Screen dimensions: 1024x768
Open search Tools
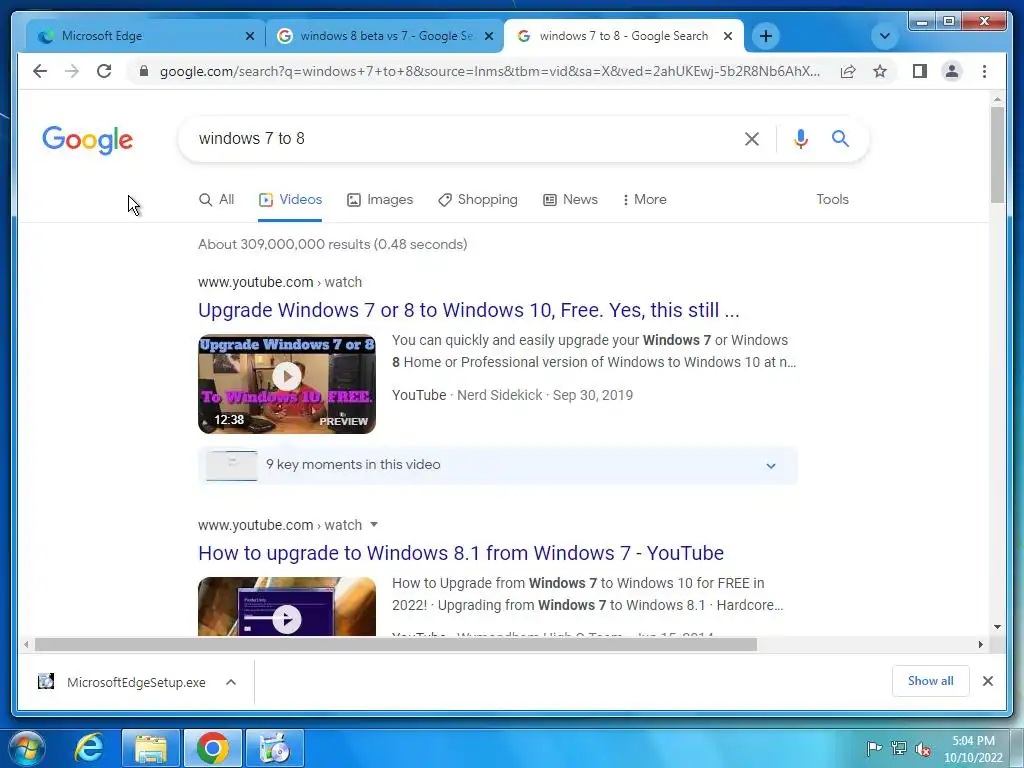tap(832, 199)
